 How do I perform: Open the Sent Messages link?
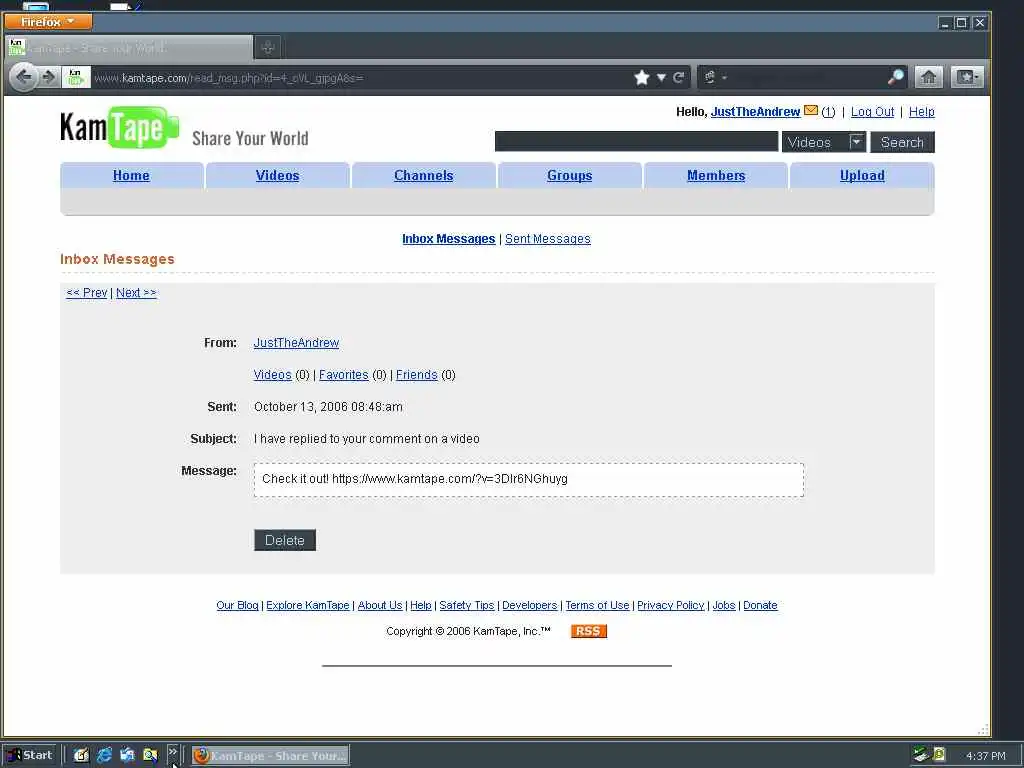547,239
